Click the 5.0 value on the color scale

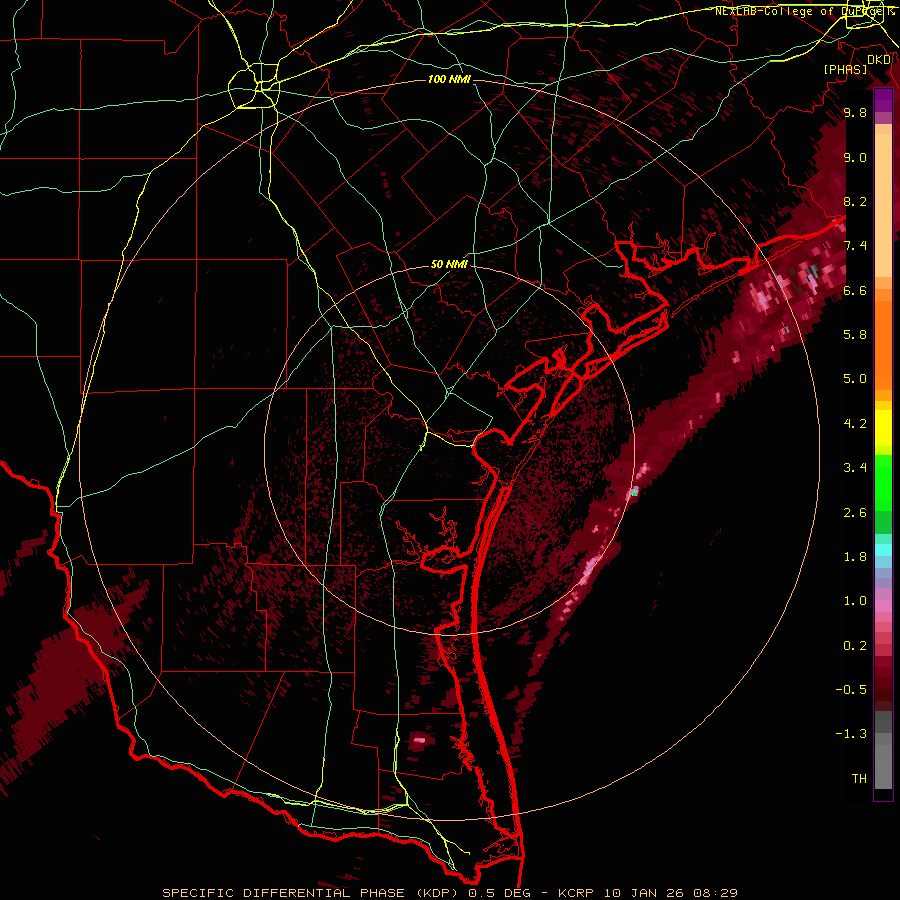coord(855,379)
